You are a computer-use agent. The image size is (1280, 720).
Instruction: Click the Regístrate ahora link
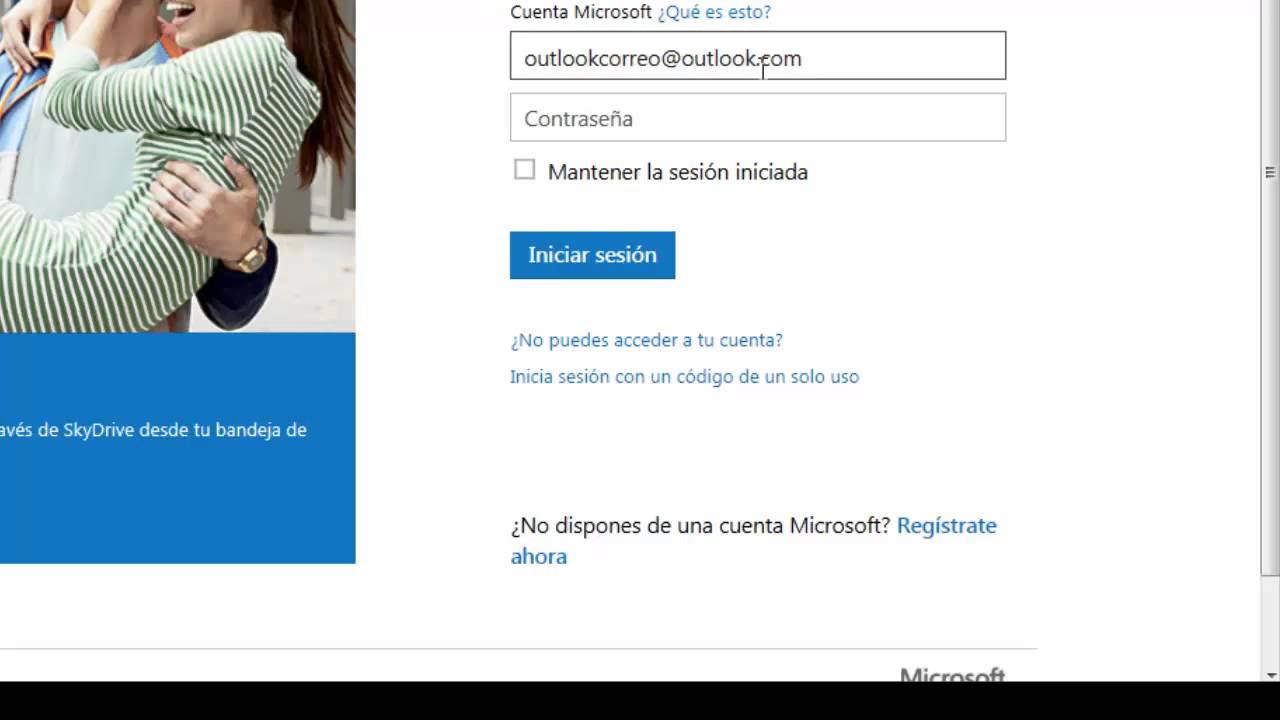click(x=753, y=541)
